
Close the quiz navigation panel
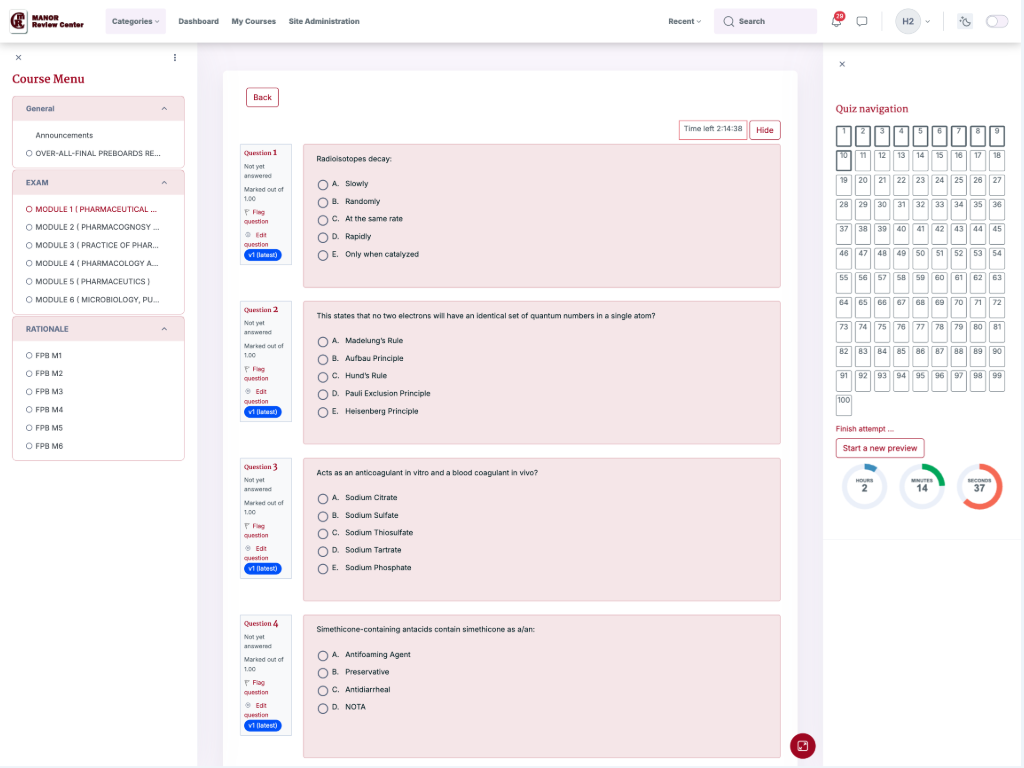[x=841, y=64]
